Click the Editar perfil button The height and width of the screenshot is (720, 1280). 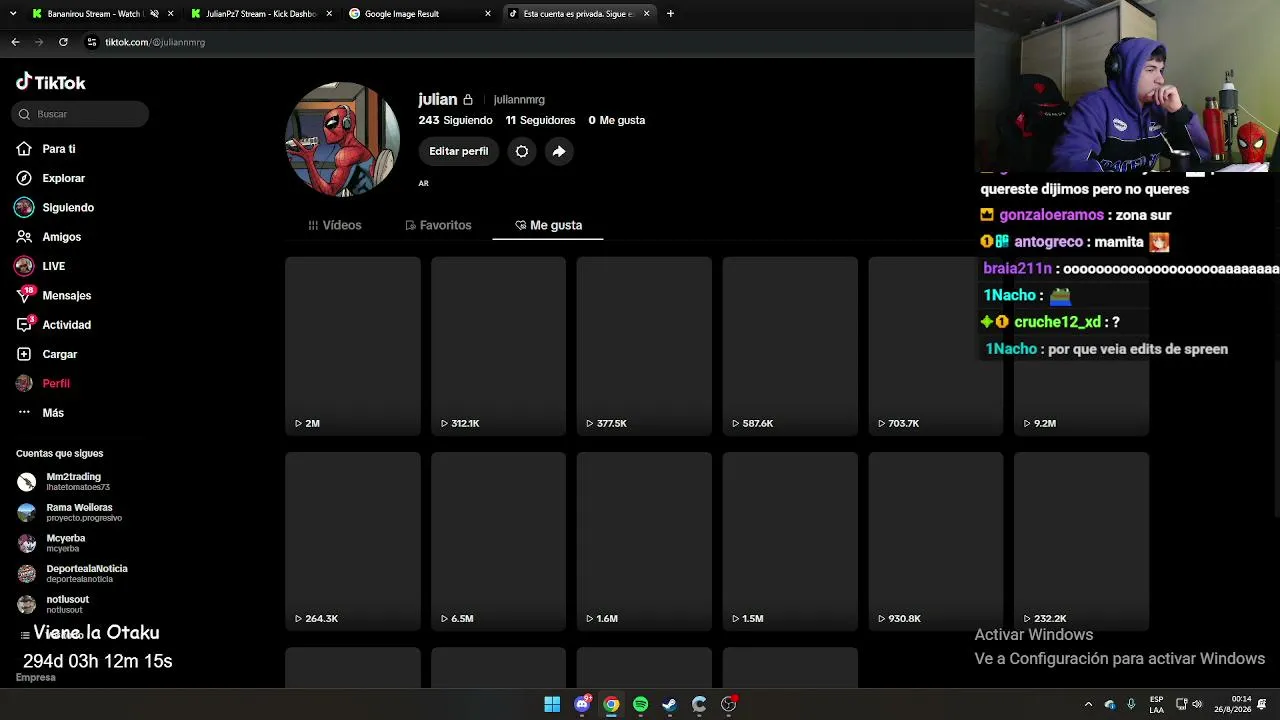point(459,151)
